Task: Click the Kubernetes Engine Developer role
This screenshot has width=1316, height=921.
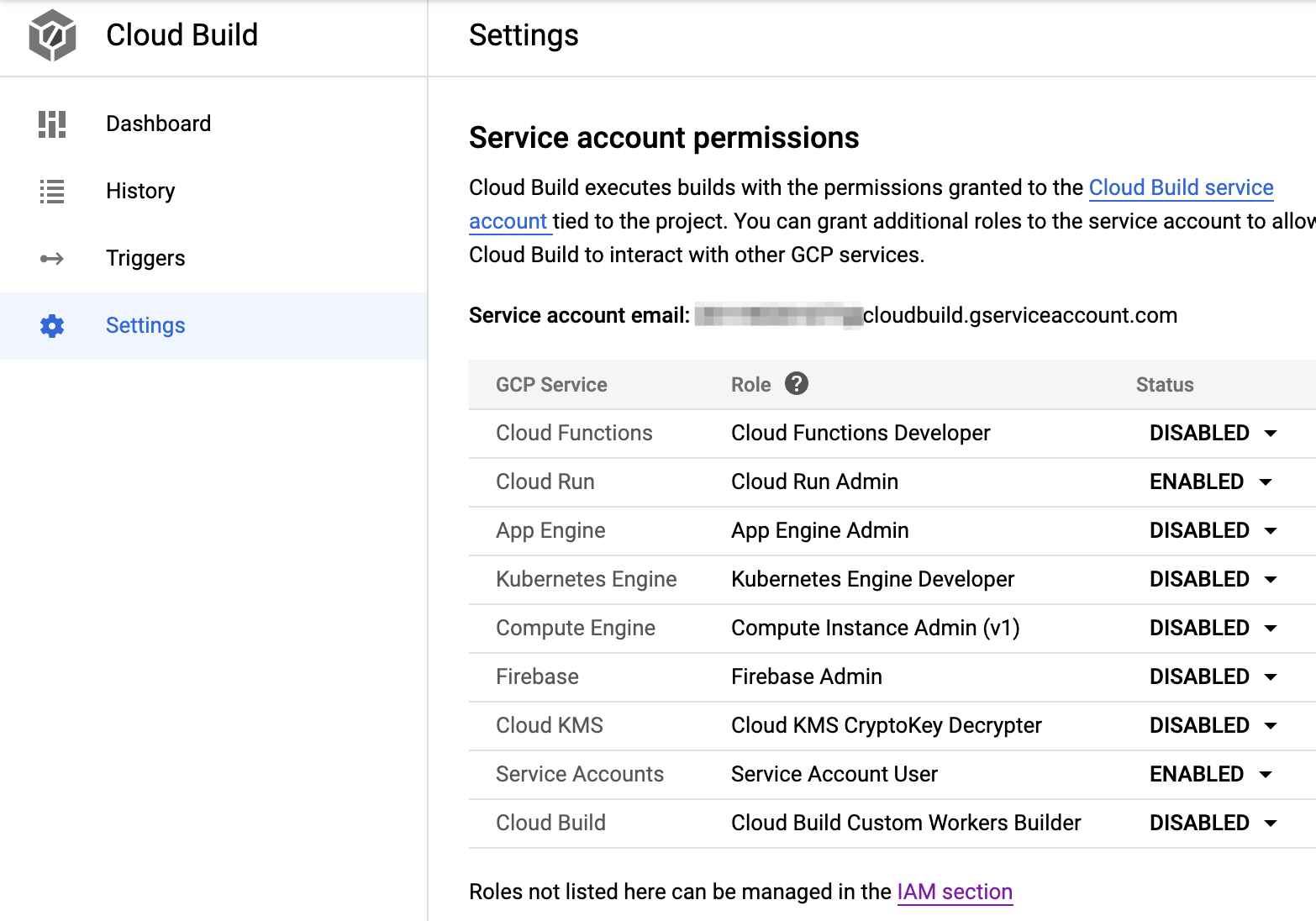Action: point(872,579)
